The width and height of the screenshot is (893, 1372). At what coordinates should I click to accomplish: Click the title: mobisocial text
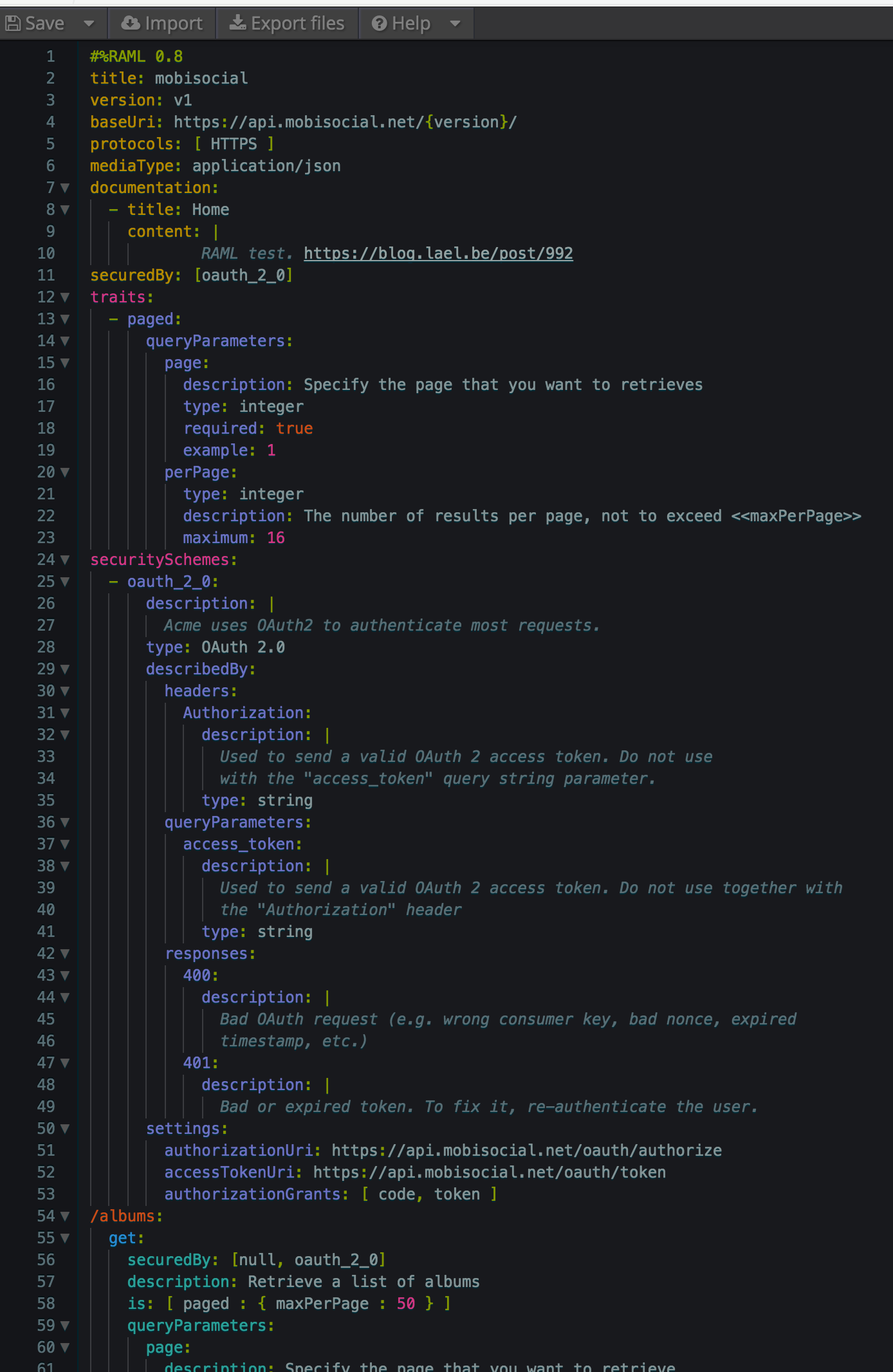coord(169,79)
